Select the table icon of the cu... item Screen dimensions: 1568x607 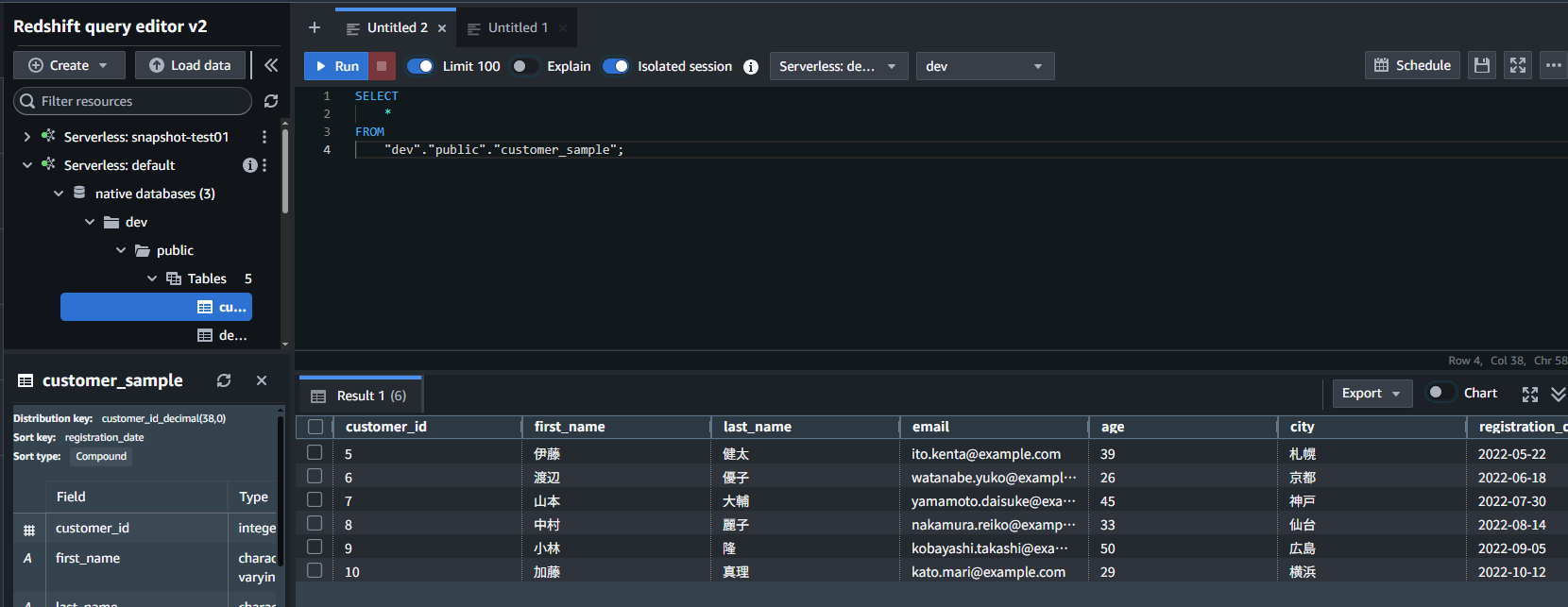(205, 307)
